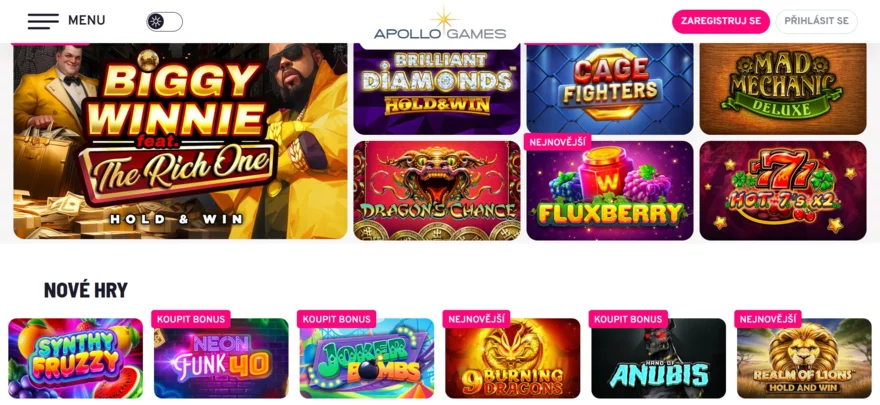
Task: Click the Apollo Games logo
Action: (440, 24)
